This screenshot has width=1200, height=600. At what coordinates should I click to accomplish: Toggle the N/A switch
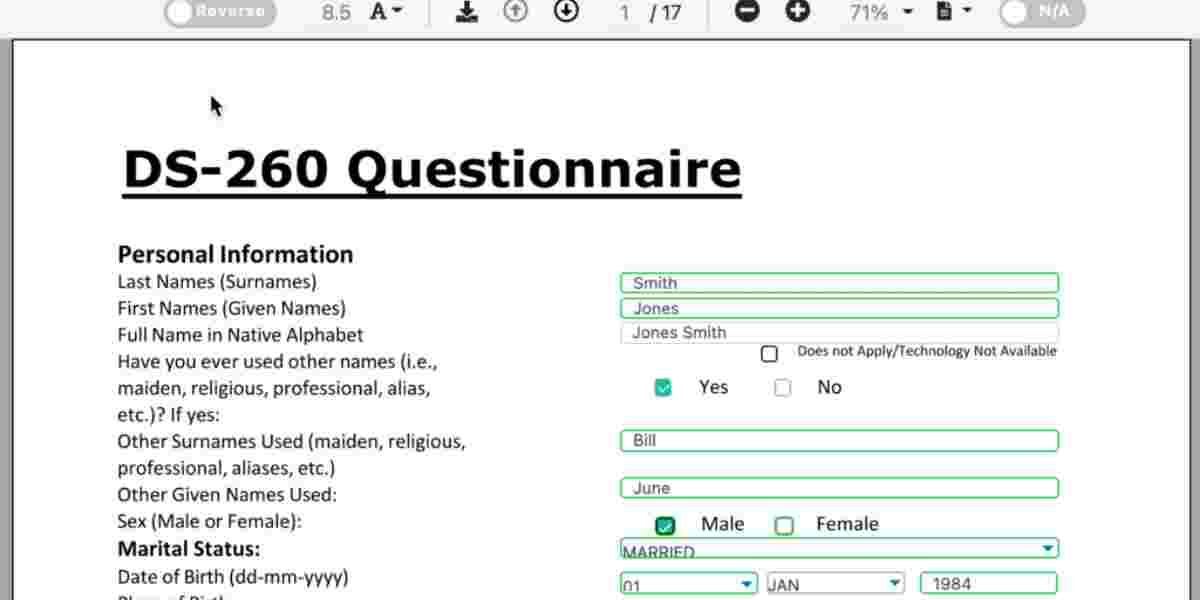click(1041, 12)
